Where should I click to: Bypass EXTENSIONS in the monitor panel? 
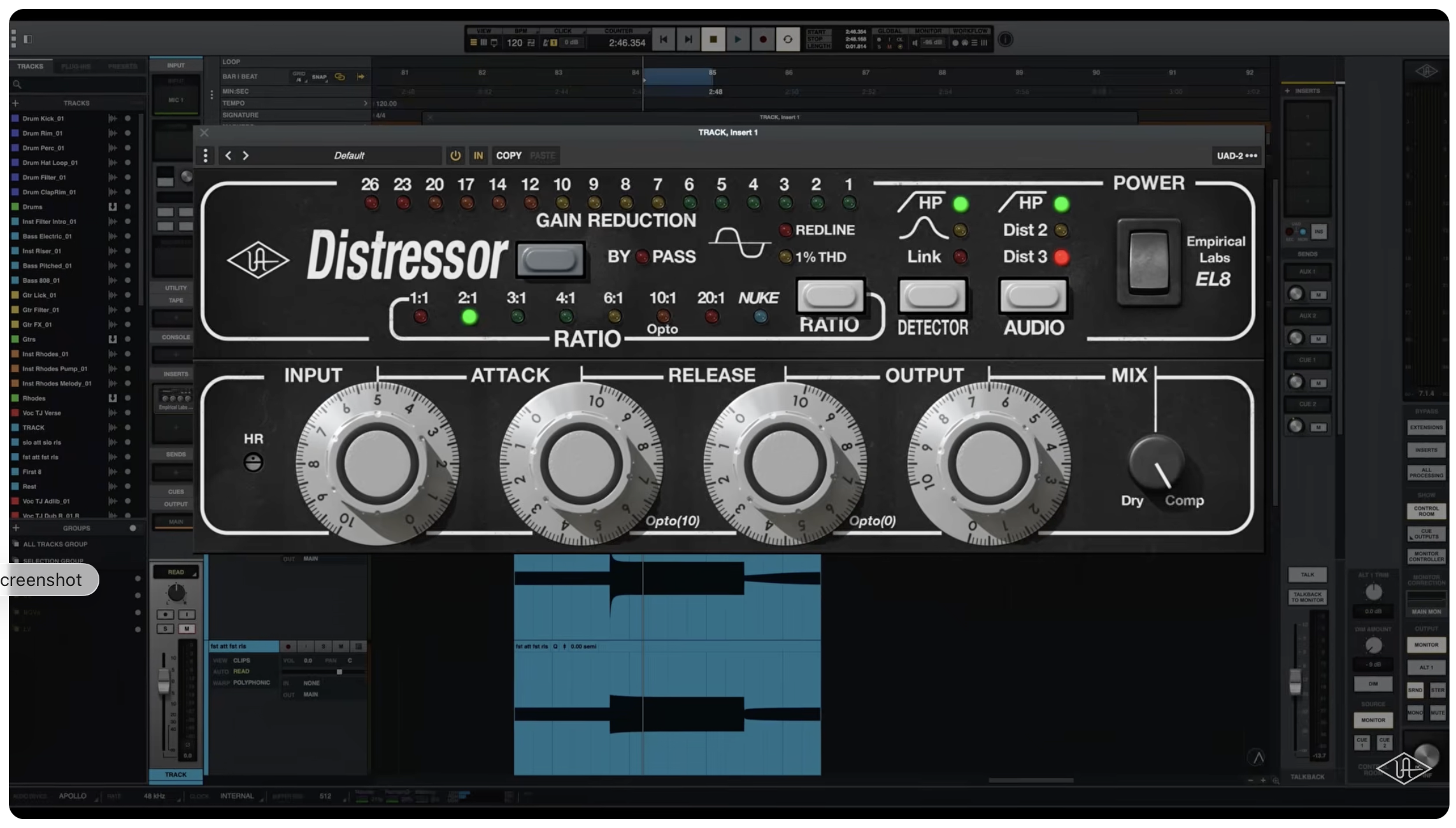tap(1426, 427)
